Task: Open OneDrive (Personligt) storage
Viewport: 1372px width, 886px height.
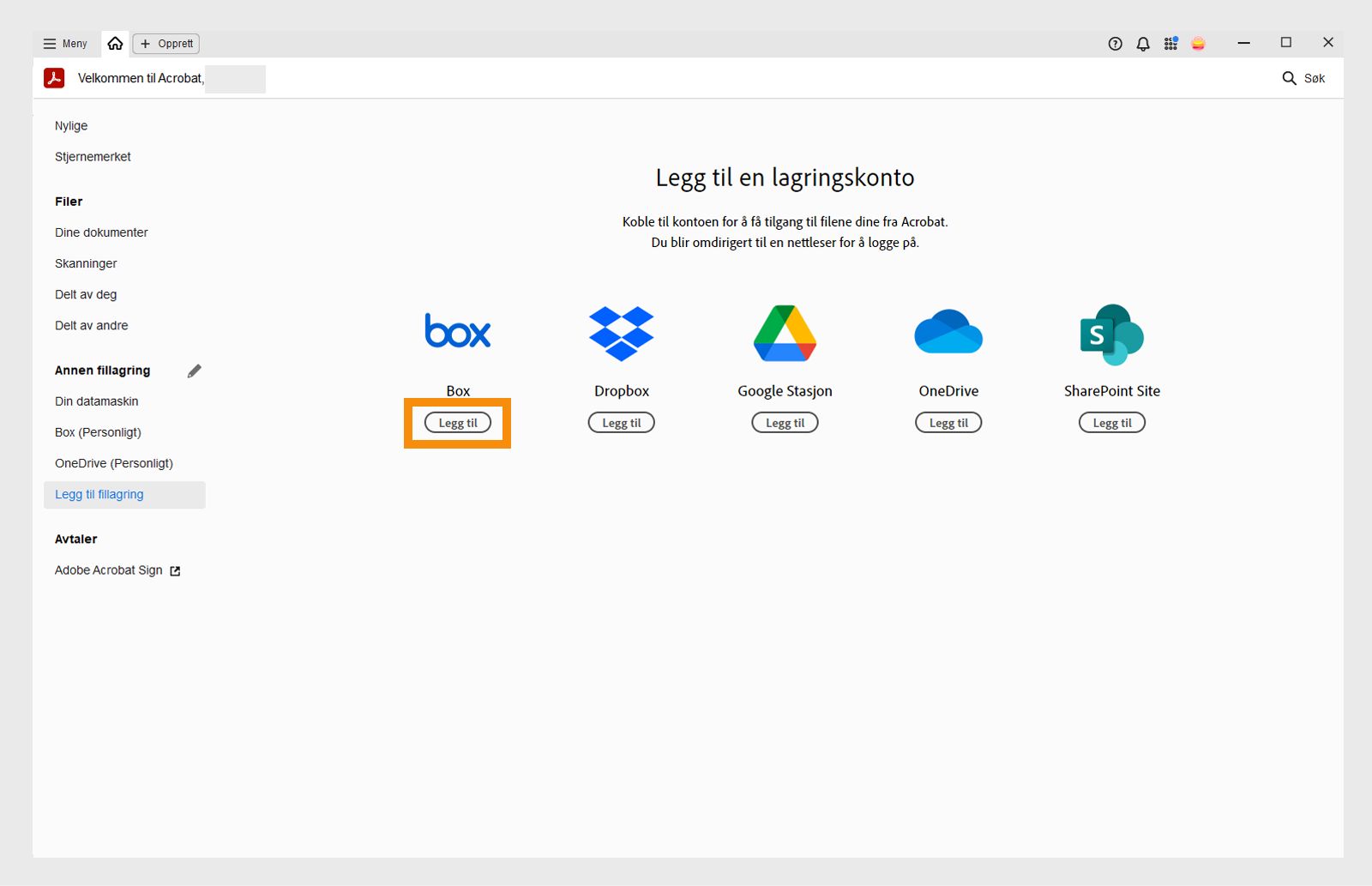Action: pyautogui.click(x=114, y=463)
